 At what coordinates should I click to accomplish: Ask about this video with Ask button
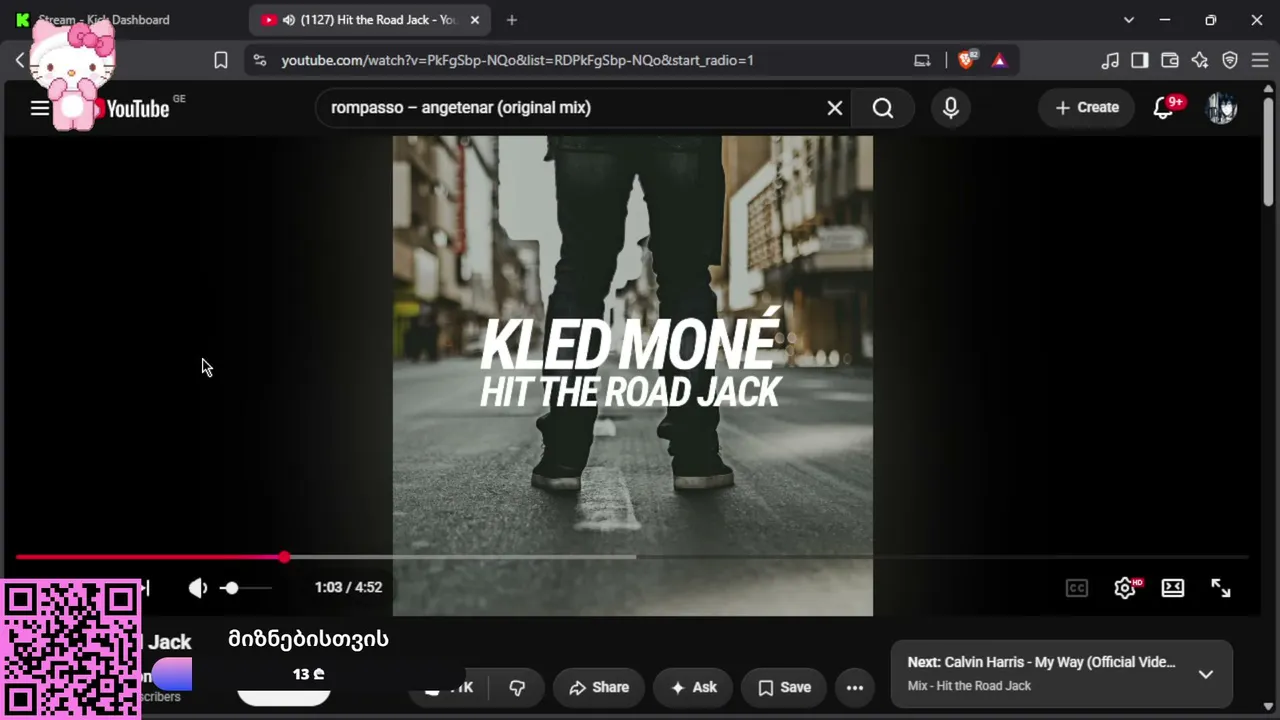(x=694, y=687)
